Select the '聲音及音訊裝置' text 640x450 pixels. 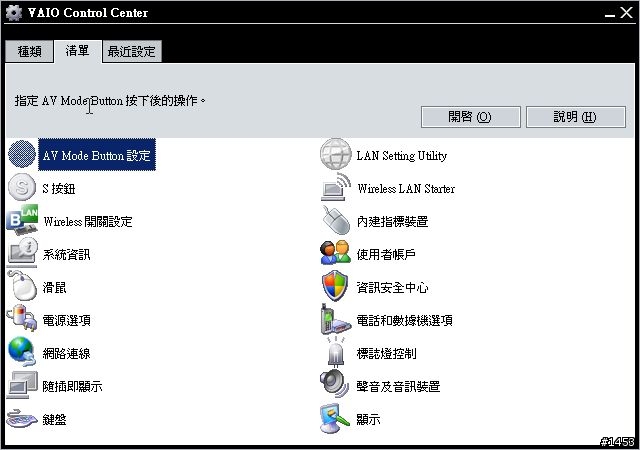click(x=398, y=386)
